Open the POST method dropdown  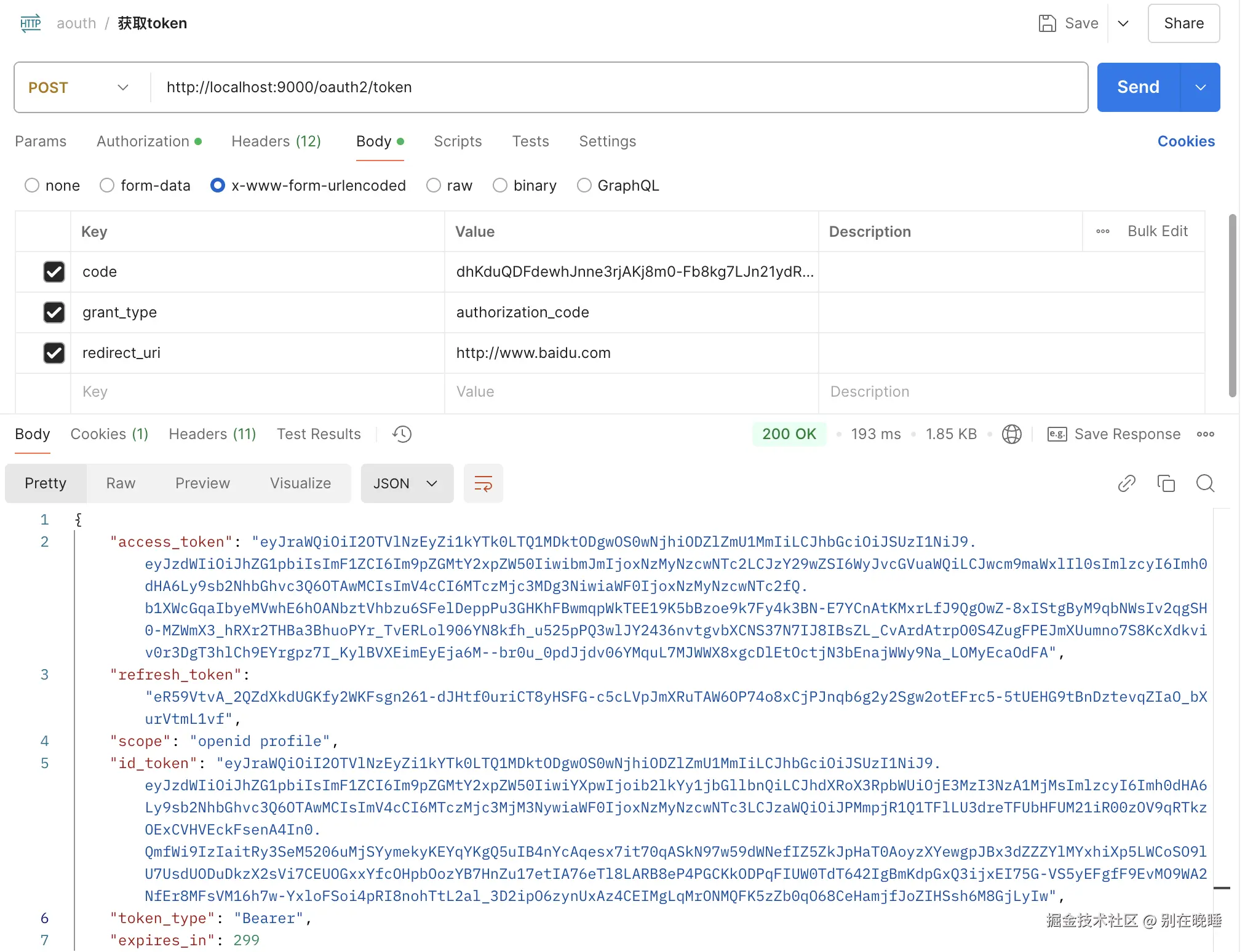(80, 87)
